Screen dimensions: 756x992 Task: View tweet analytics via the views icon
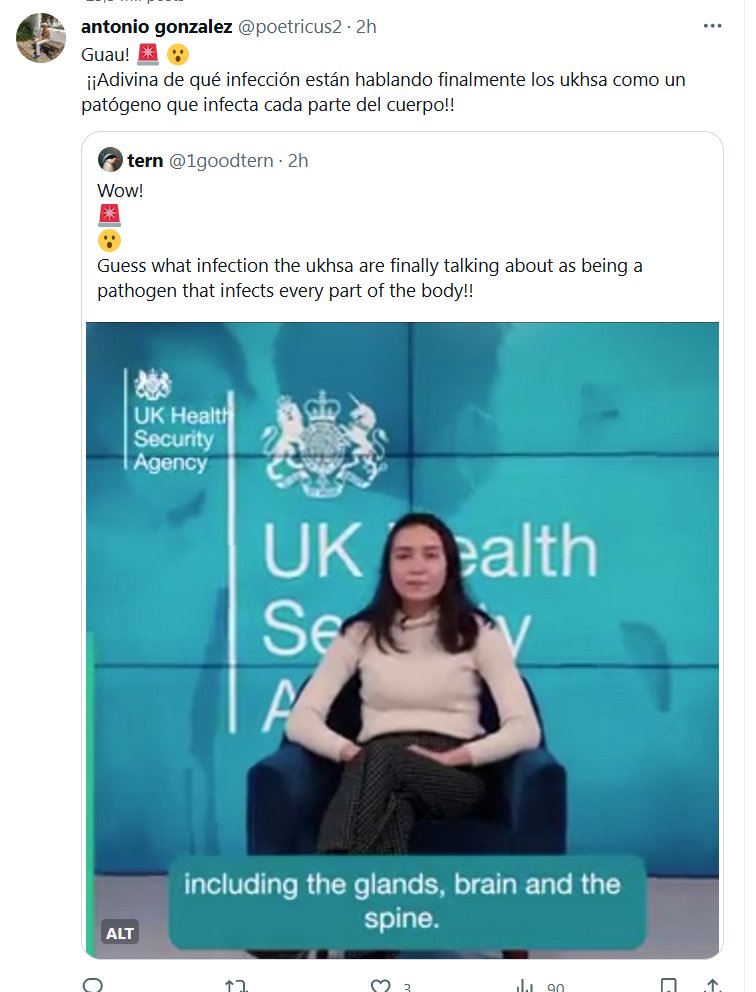pyautogui.click(x=524, y=986)
